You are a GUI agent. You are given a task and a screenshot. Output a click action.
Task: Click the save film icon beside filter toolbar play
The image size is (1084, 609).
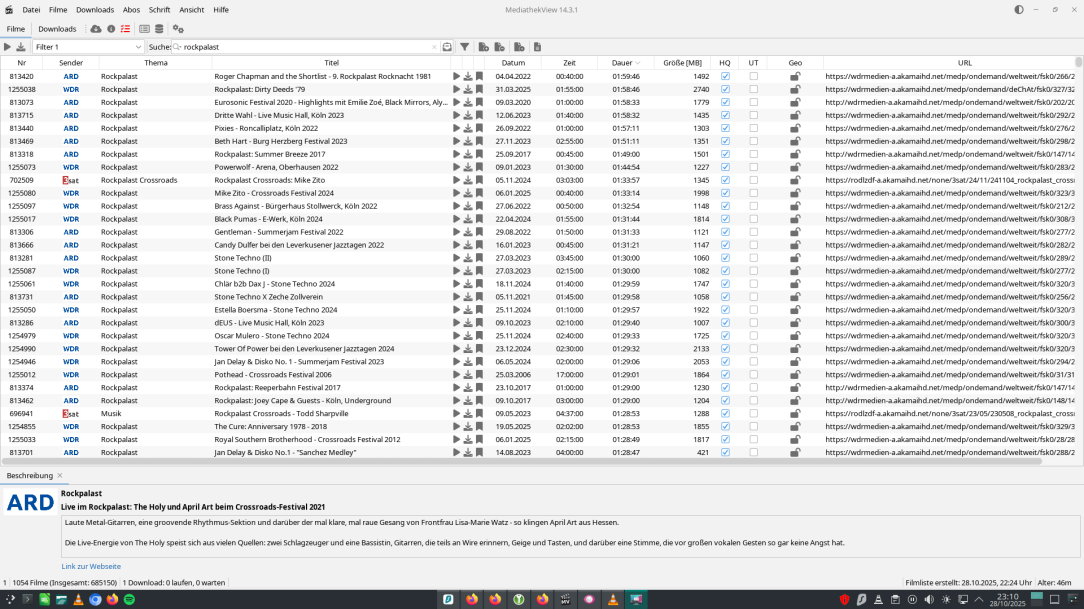(21, 47)
